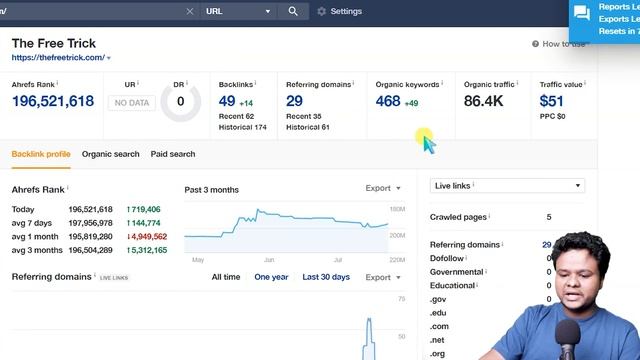Click Ahrefs Rank value 196,521,618
Viewport: 640px width, 360px height.
pos(53,101)
